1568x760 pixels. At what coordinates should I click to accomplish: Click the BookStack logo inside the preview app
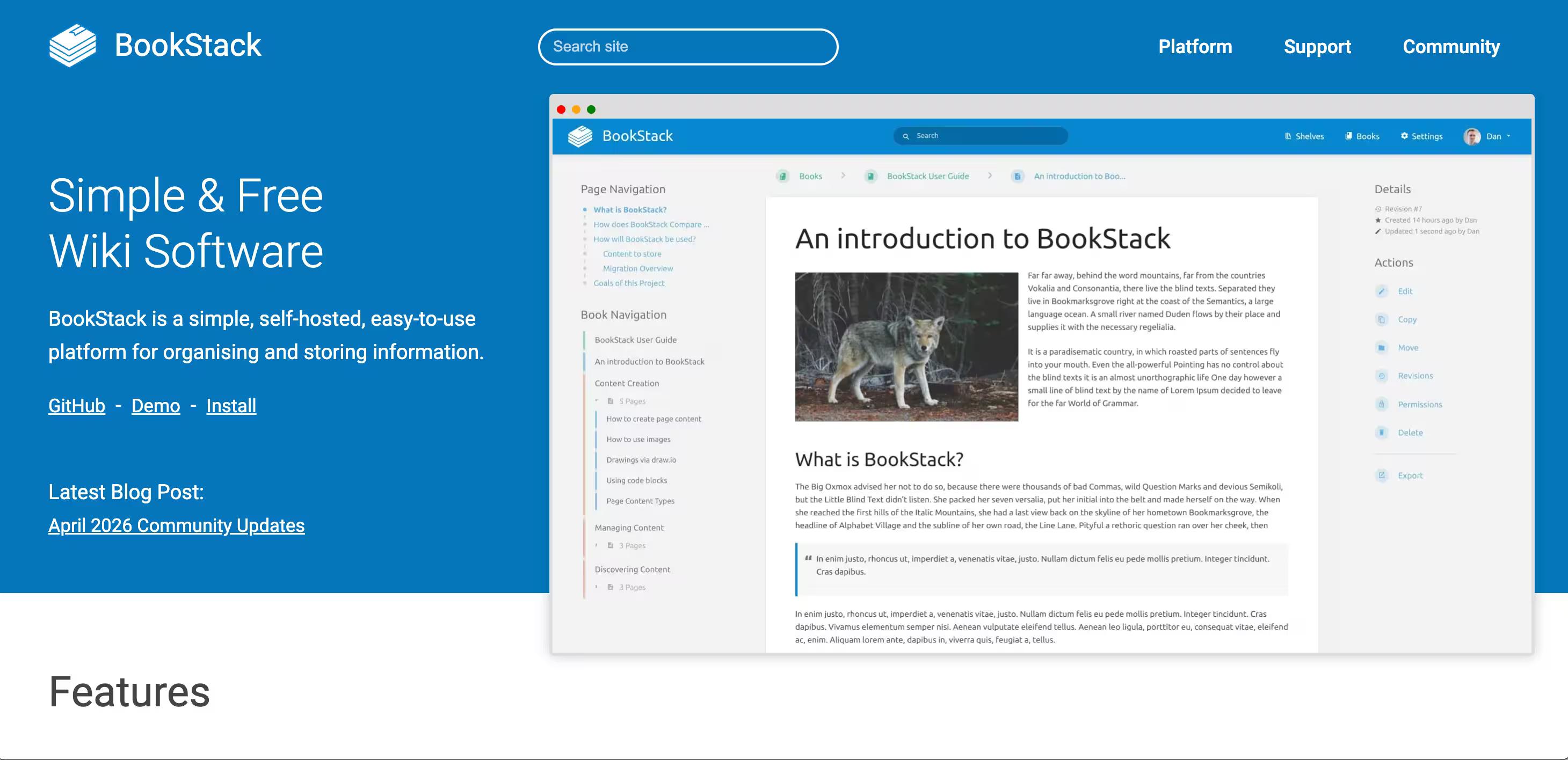click(x=580, y=136)
